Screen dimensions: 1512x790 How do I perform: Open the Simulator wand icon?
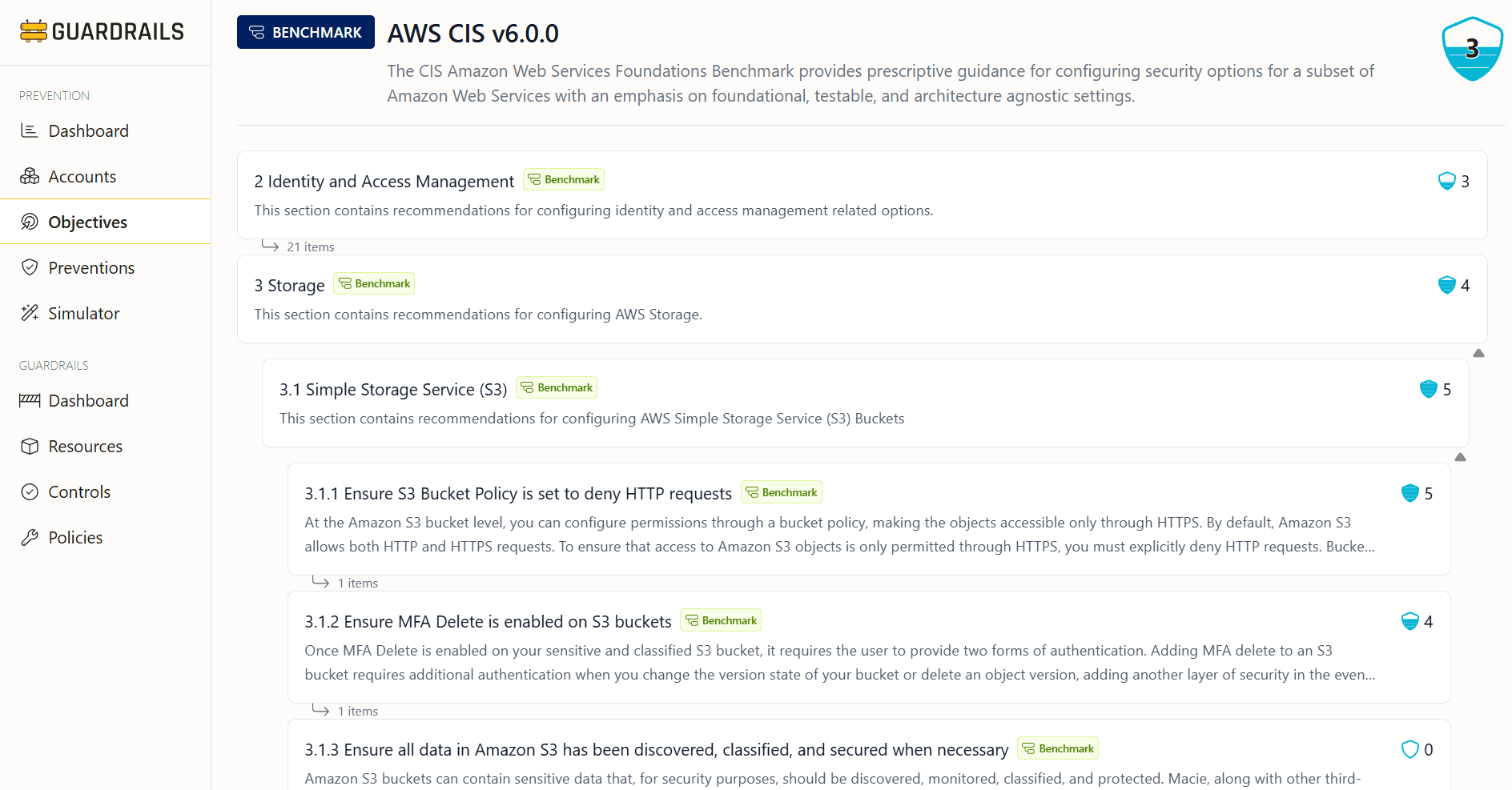point(30,313)
